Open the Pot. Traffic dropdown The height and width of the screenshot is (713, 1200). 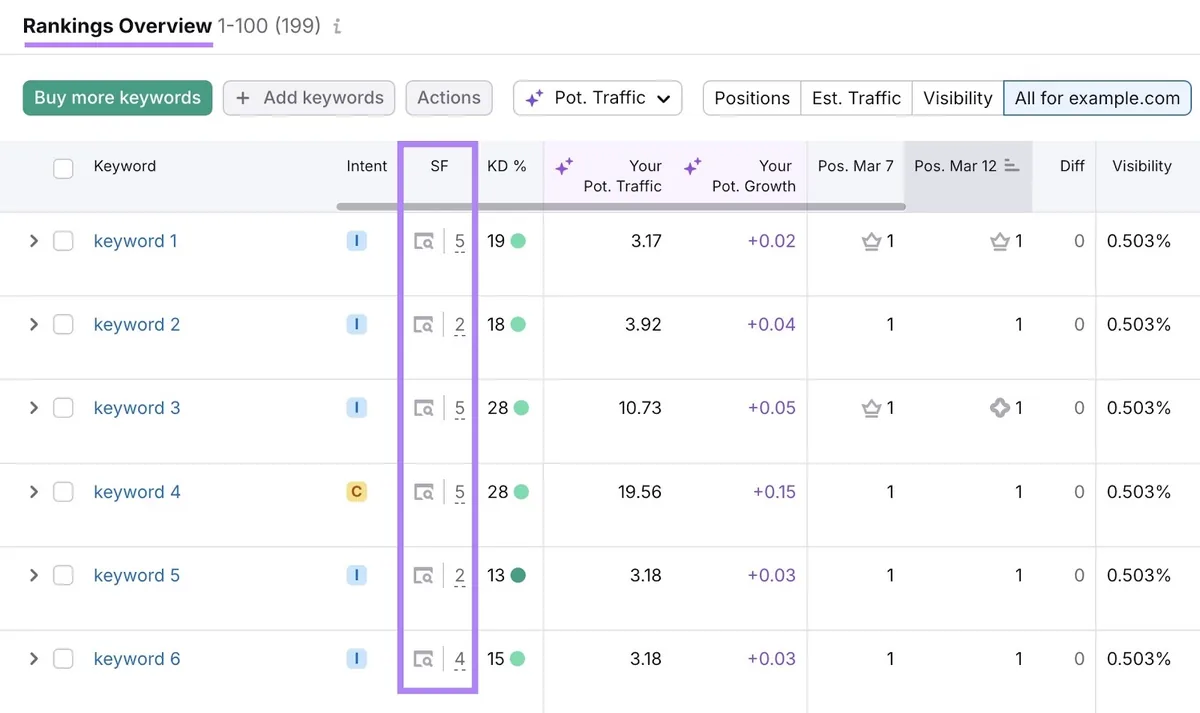(598, 98)
